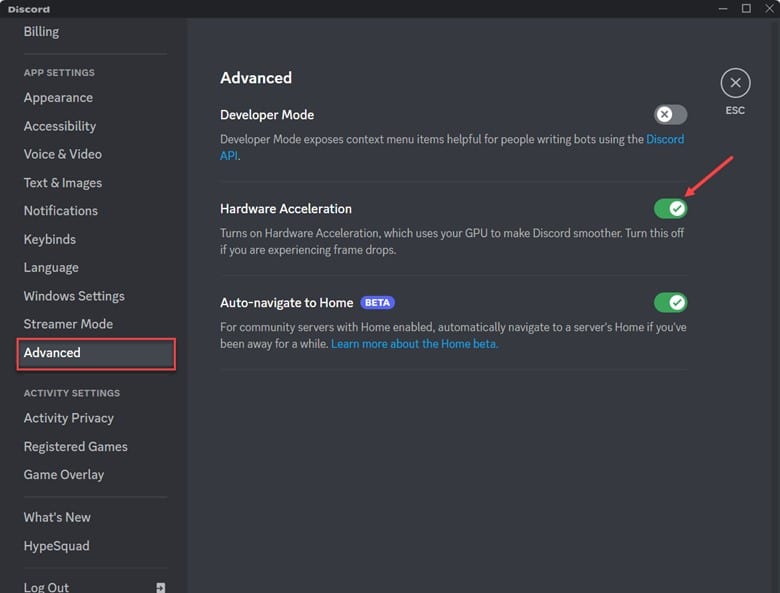Viewport: 780px width, 593px height.
Task: Click Log Out in the sidebar
Action: point(46,587)
